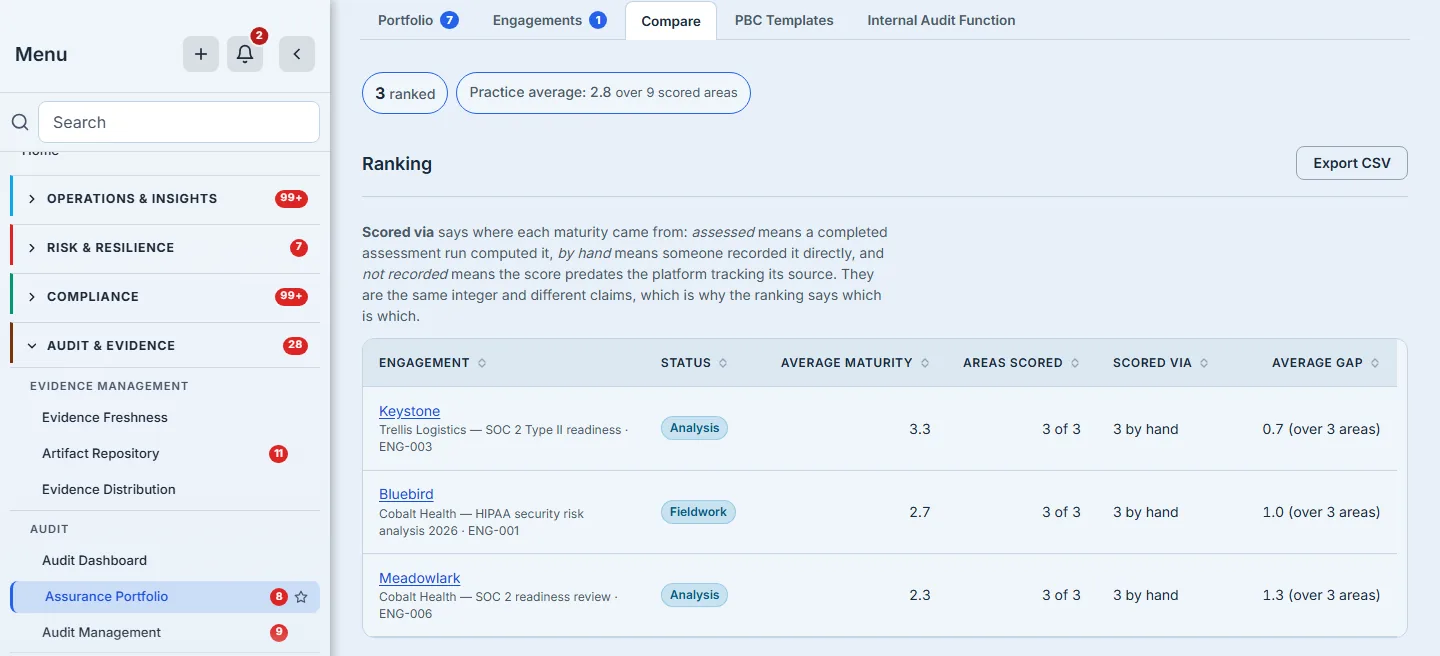Collapse Audit & Evidence section
The height and width of the screenshot is (656, 1440).
pyautogui.click(x=165, y=346)
